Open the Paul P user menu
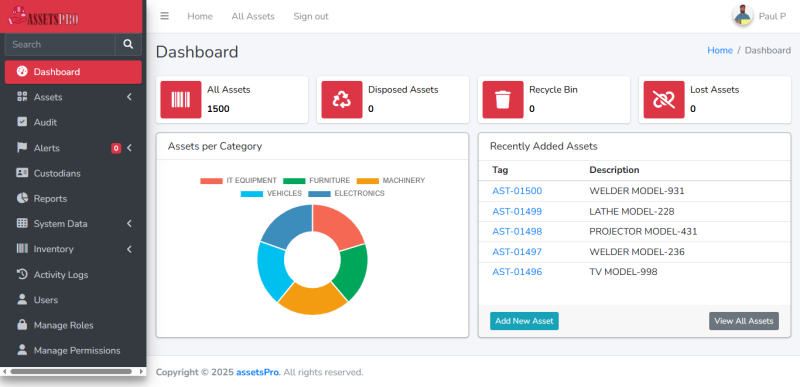 pyautogui.click(x=759, y=16)
